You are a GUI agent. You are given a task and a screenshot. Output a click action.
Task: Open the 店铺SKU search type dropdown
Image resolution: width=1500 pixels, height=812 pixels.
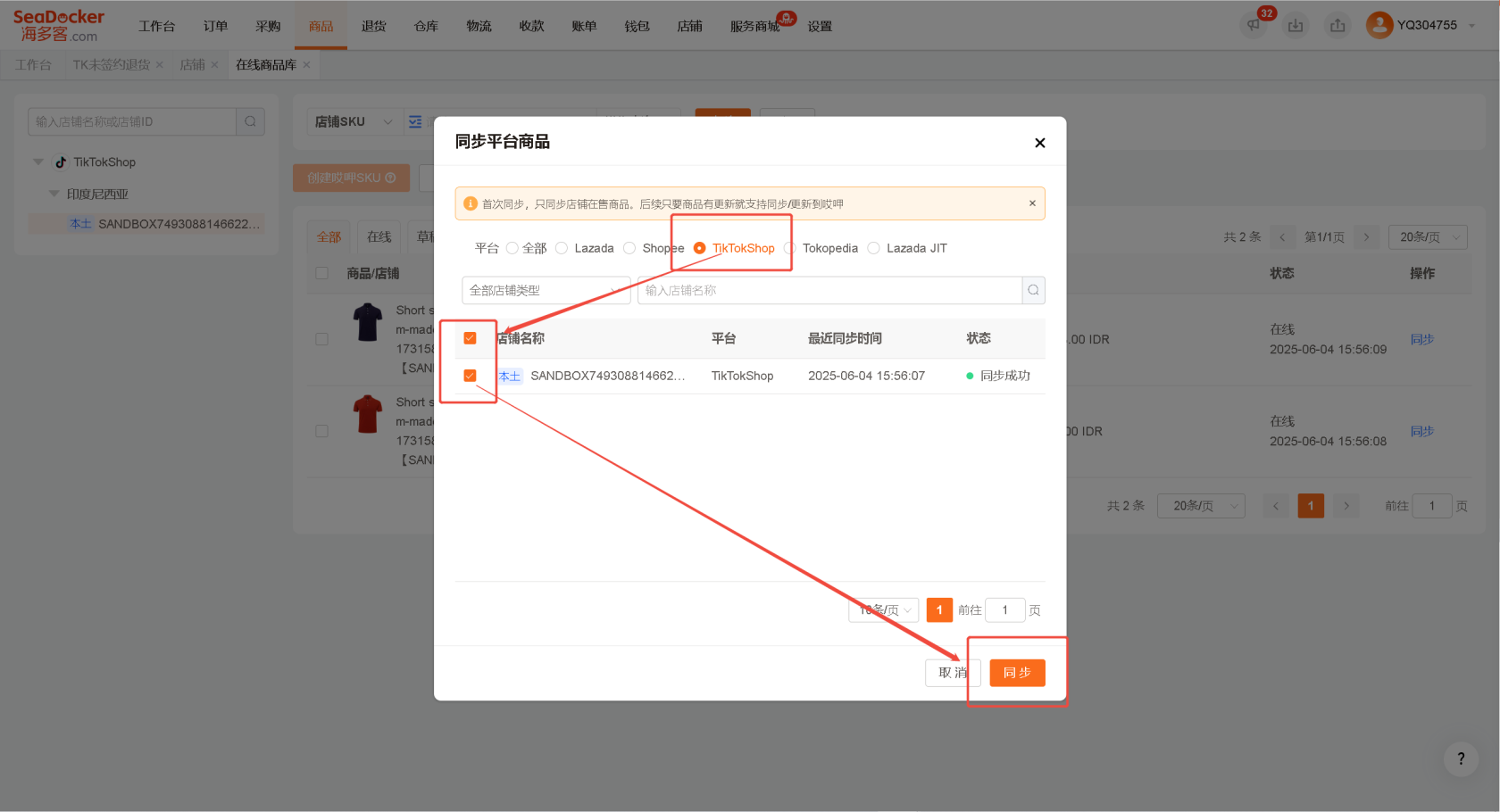354,121
